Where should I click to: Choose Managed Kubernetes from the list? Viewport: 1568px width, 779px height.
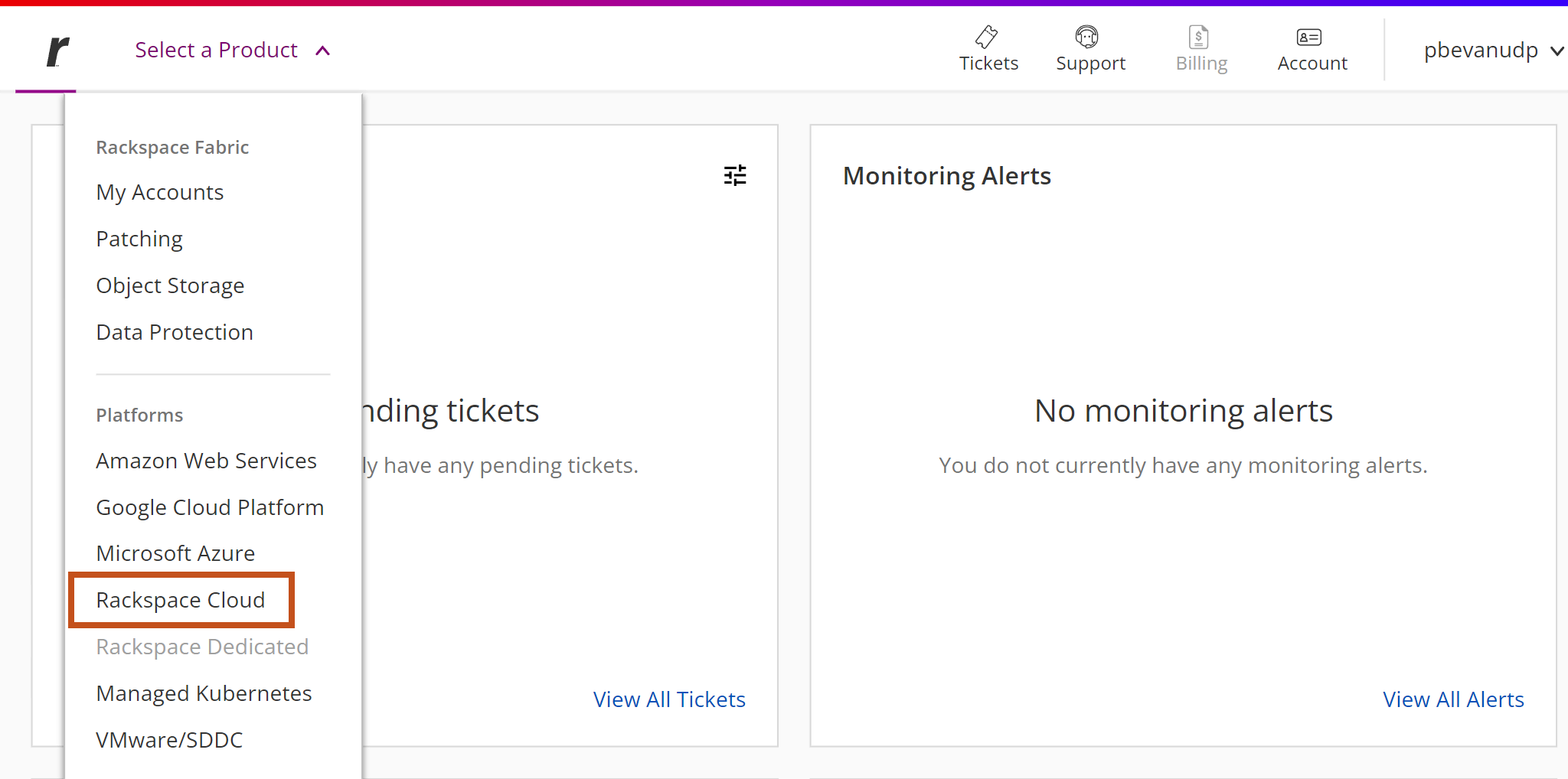tap(204, 693)
